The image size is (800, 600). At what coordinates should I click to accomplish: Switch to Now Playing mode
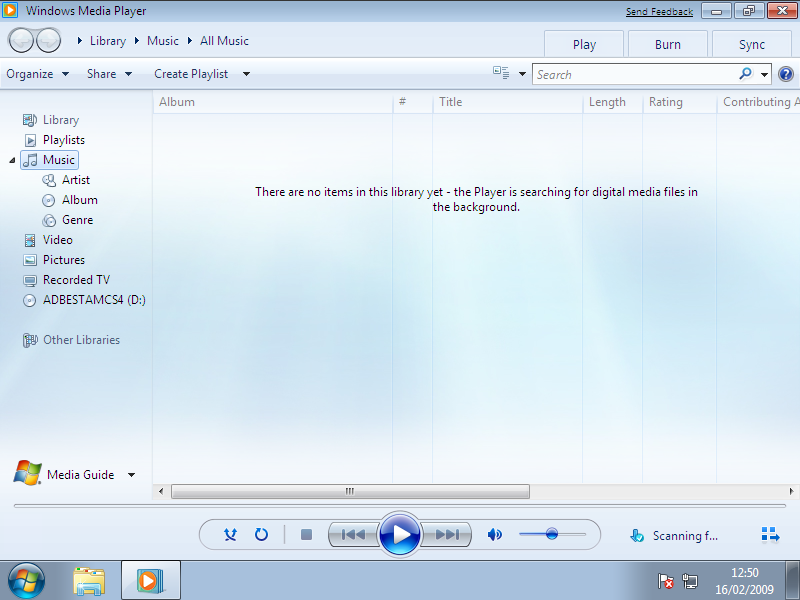[x=770, y=535]
